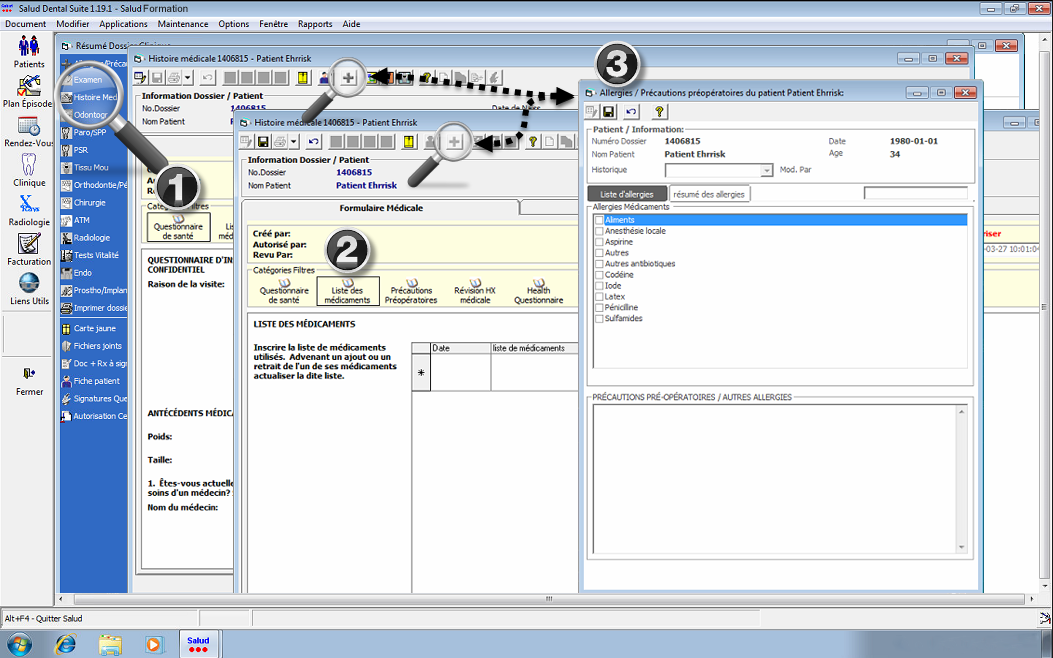This screenshot has height=658, width=1053.
Task: Open the Maintenance menu
Action: pyautogui.click(x=183, y=24)
